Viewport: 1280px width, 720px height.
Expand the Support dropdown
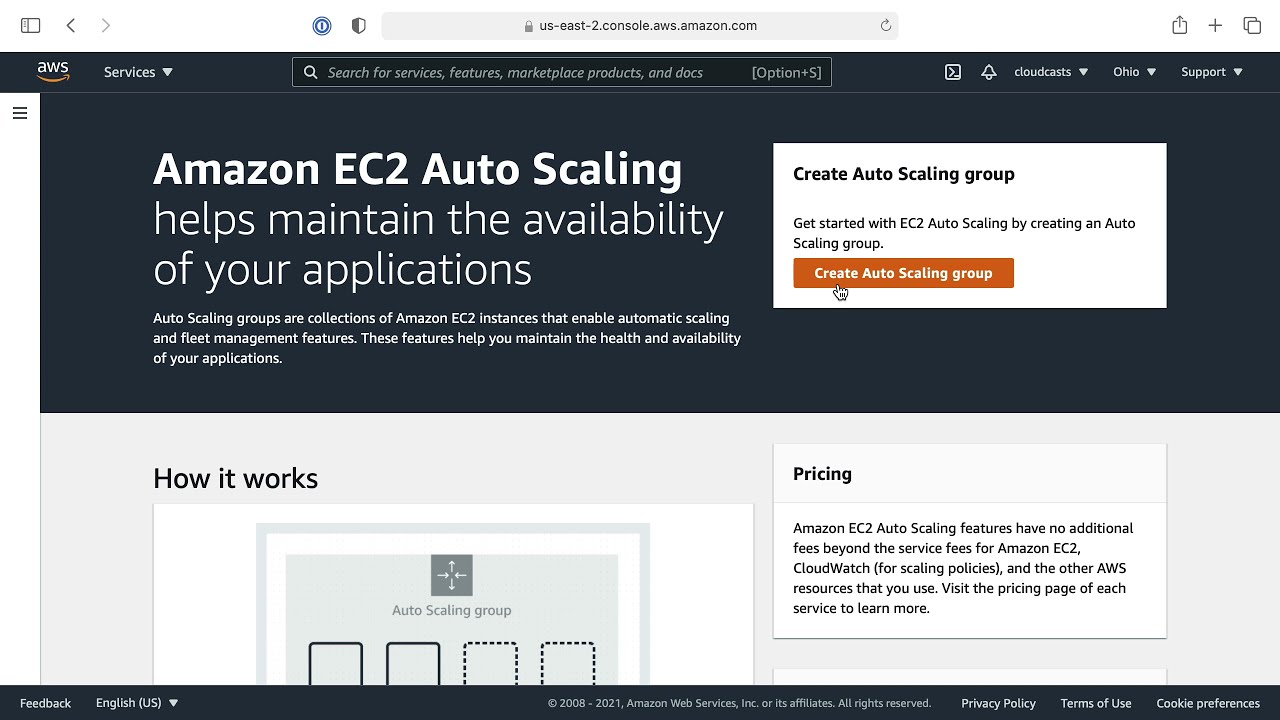(x=1211, y=72)
